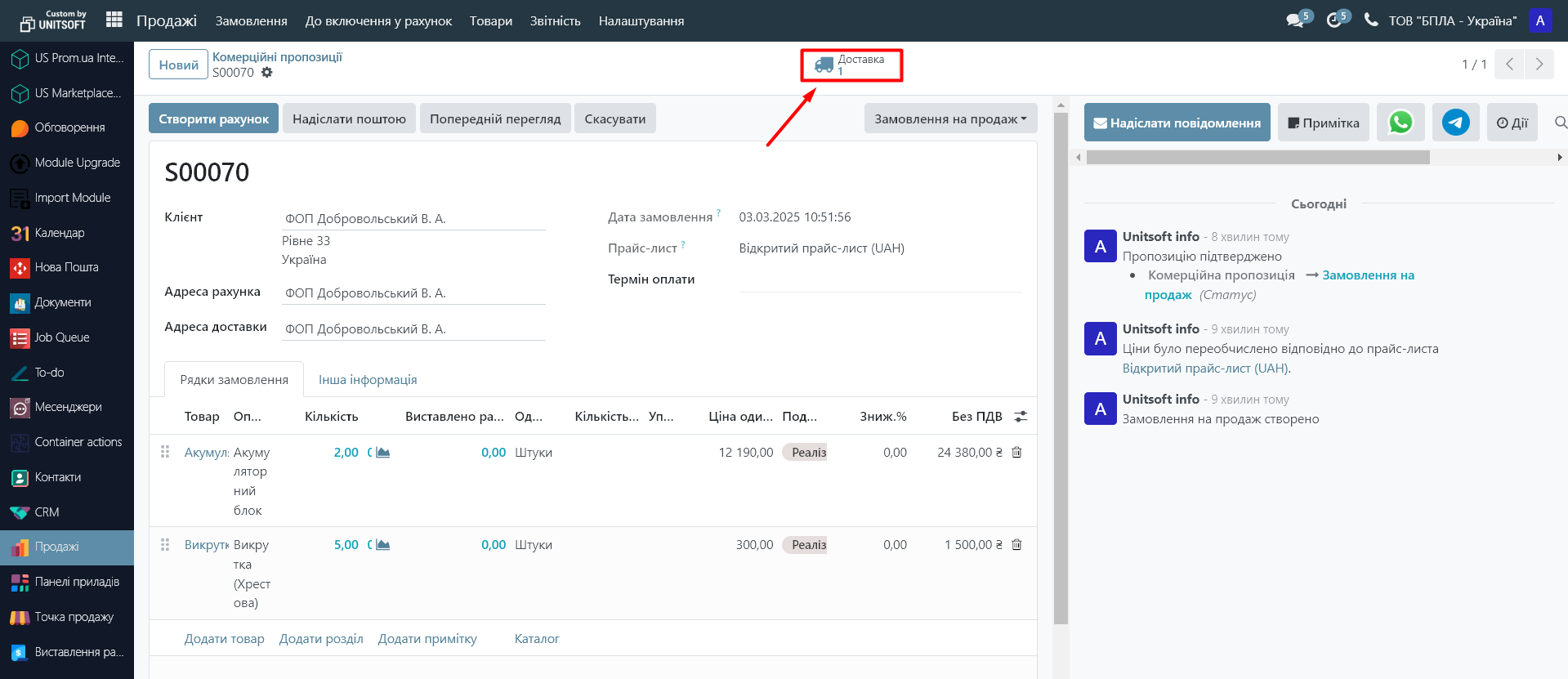Viewport: 1568px width, 679px height.
Task: Show forecast chart icon for Викрутка line
Action: 382,545
